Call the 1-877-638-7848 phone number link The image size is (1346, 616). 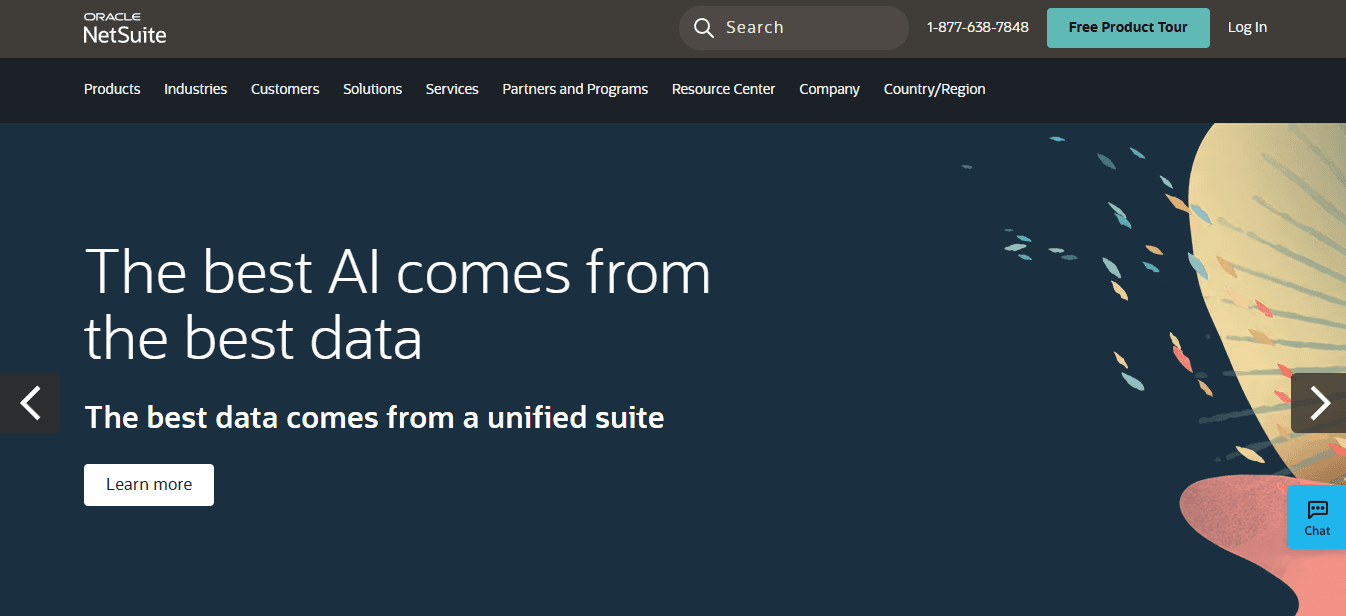(x=976, y=27)
